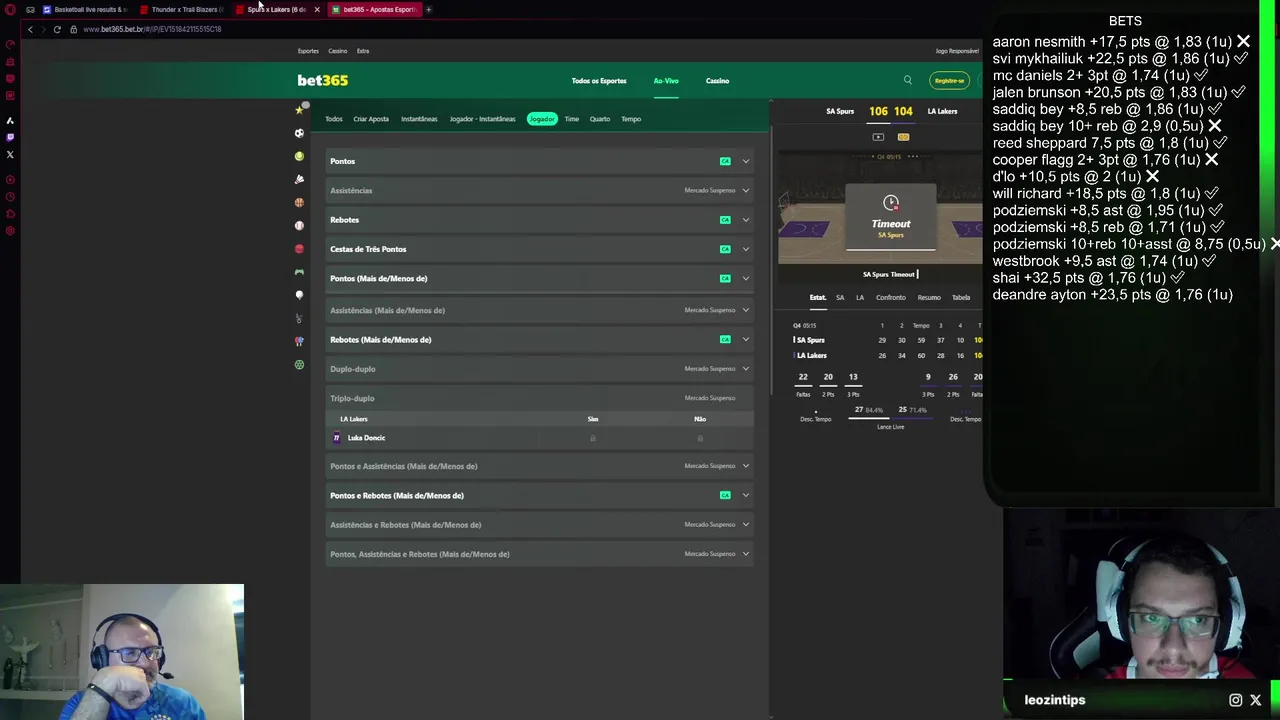Close the Spurs x Lakers browser tab

coord(317,9)
